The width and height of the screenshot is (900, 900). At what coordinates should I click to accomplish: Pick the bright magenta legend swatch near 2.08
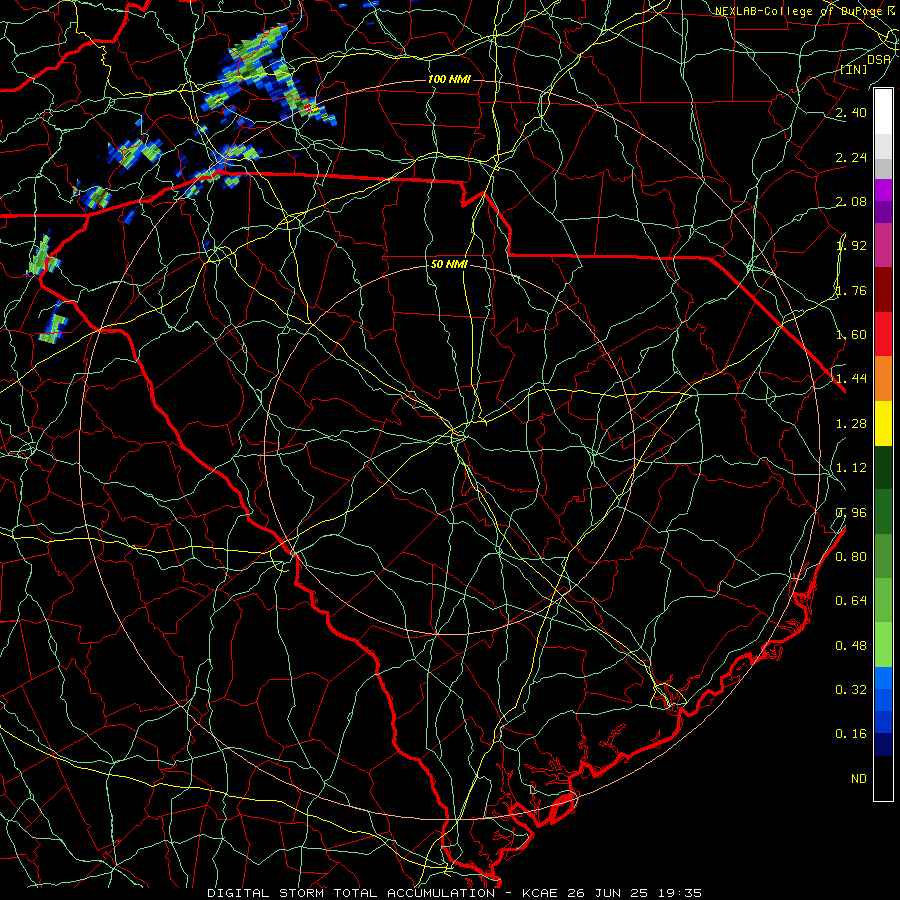click(x=883, y=190)
